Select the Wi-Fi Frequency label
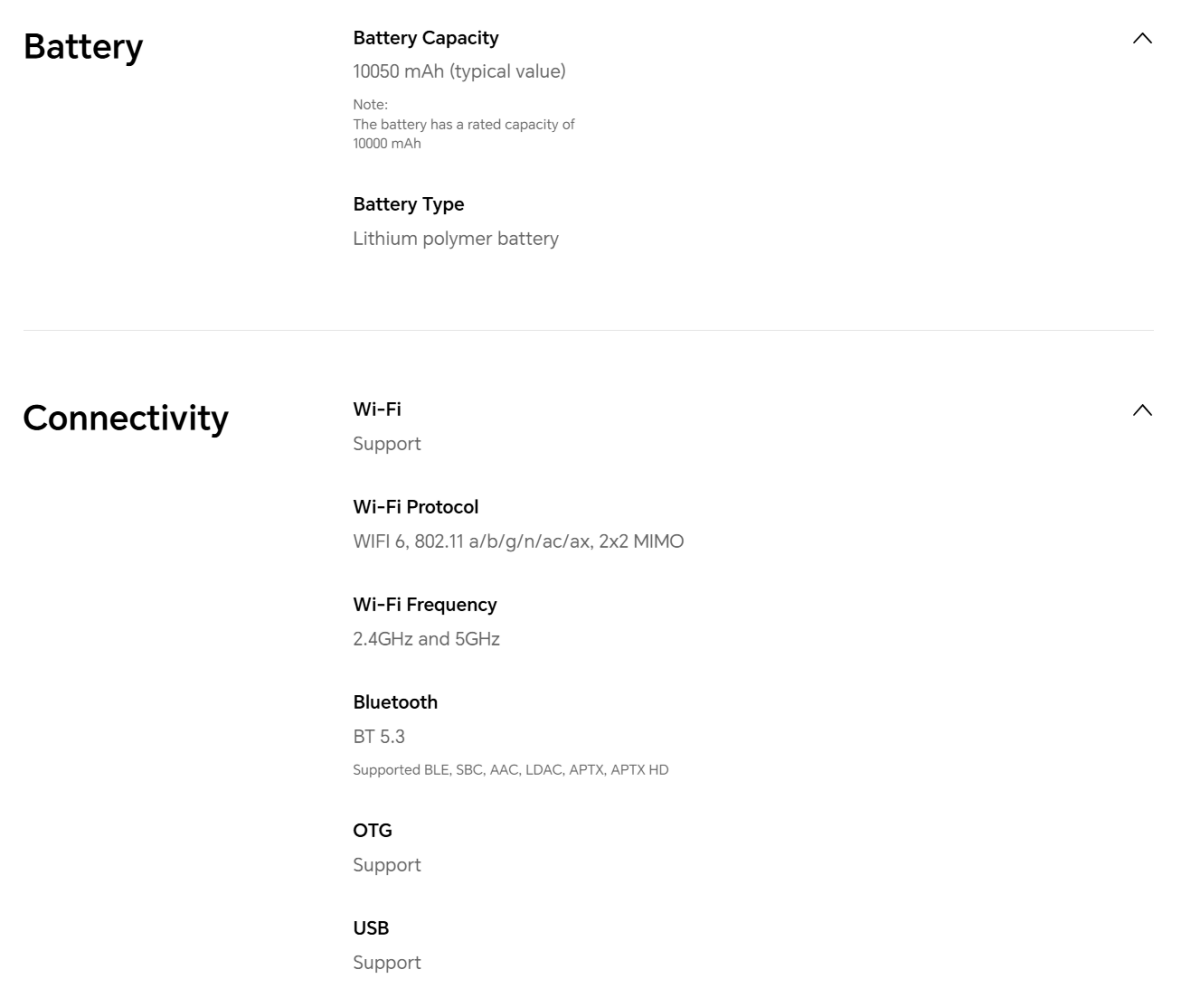The image size is (1200, 988). point(424,605)
